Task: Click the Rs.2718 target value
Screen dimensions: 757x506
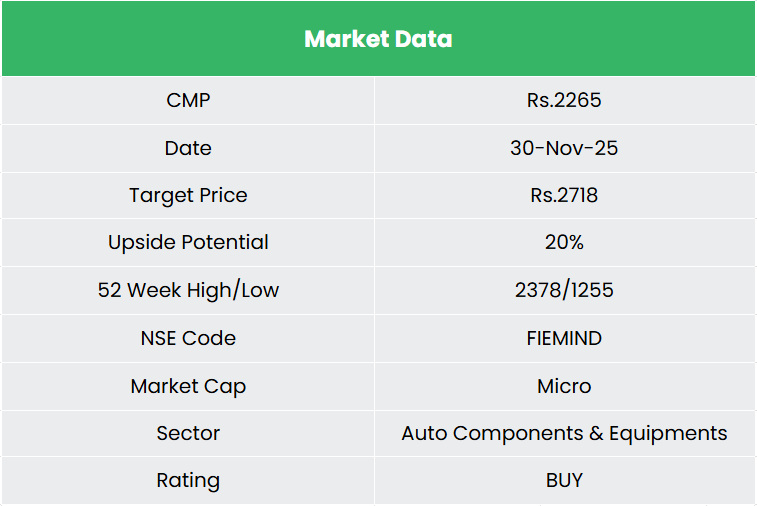Action: click(564, 195)
